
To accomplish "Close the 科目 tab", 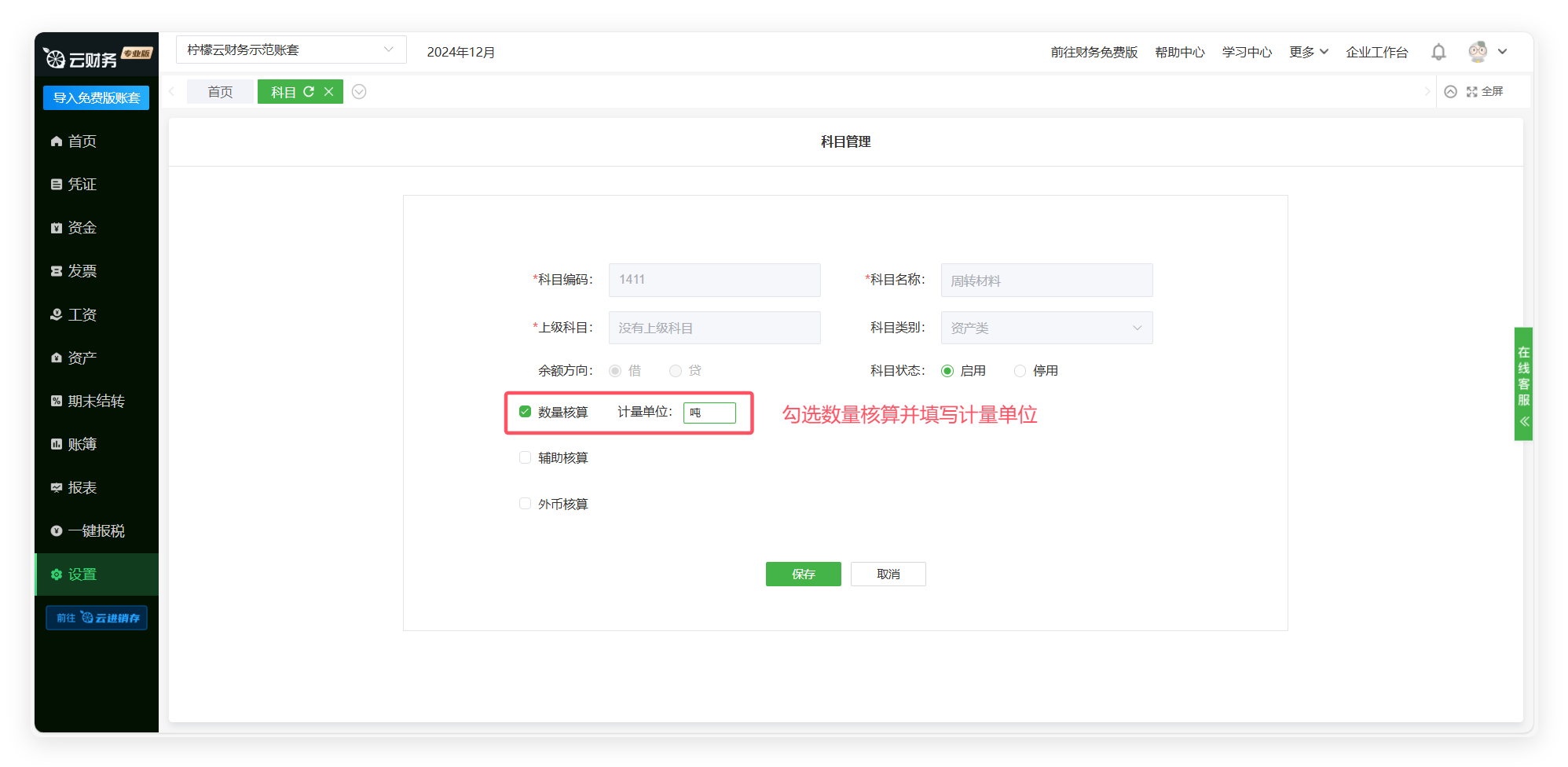I will (329, 92).
